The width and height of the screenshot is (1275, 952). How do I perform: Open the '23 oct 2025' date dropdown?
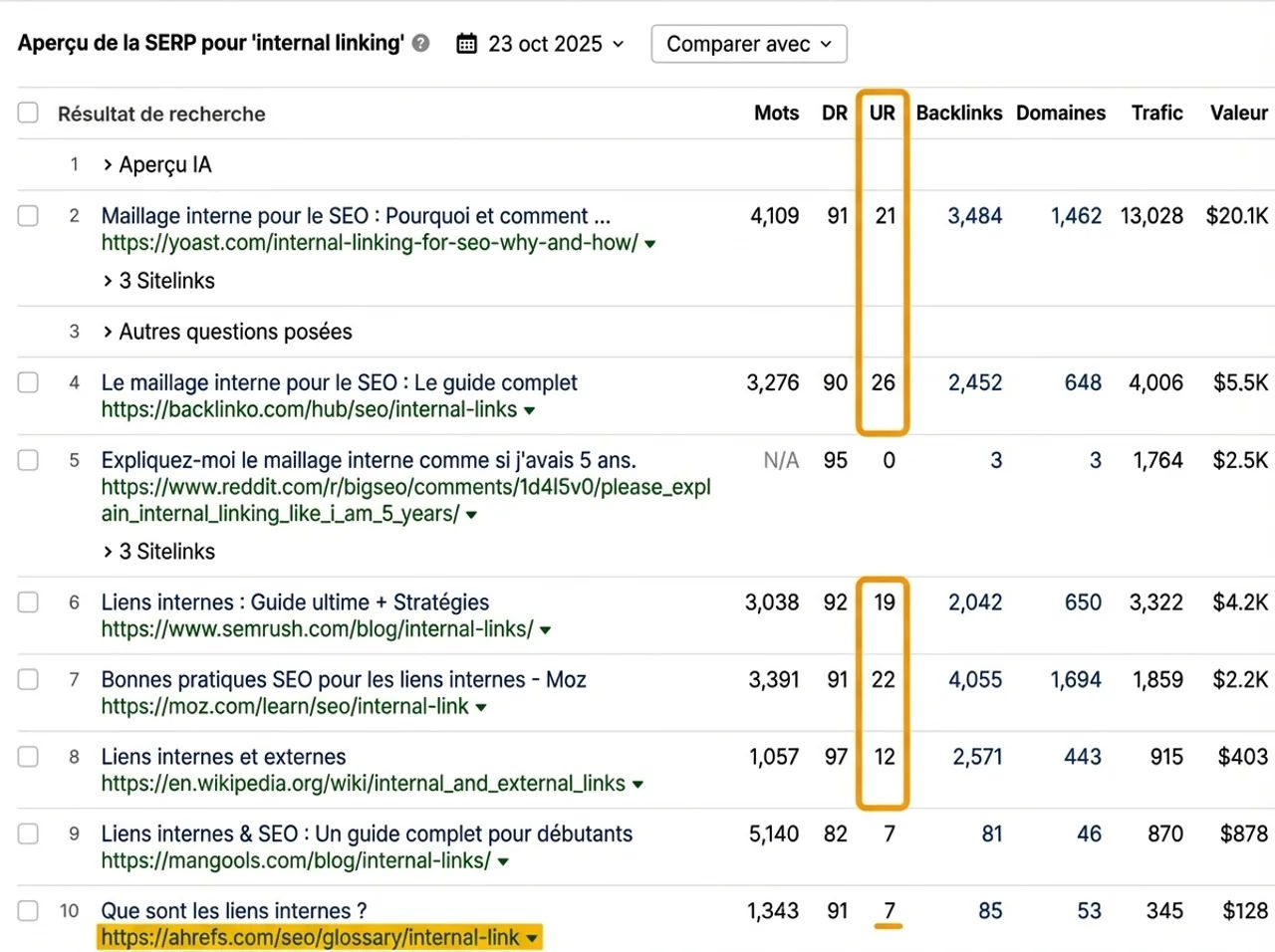(543, 43)
